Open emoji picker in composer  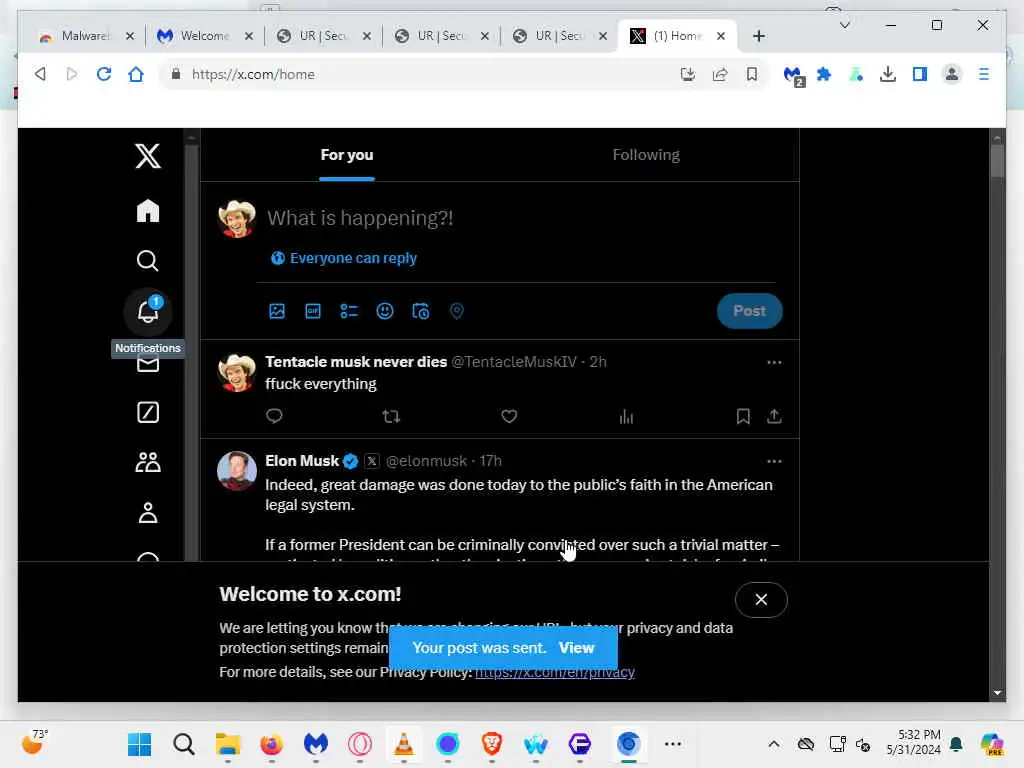385,311
